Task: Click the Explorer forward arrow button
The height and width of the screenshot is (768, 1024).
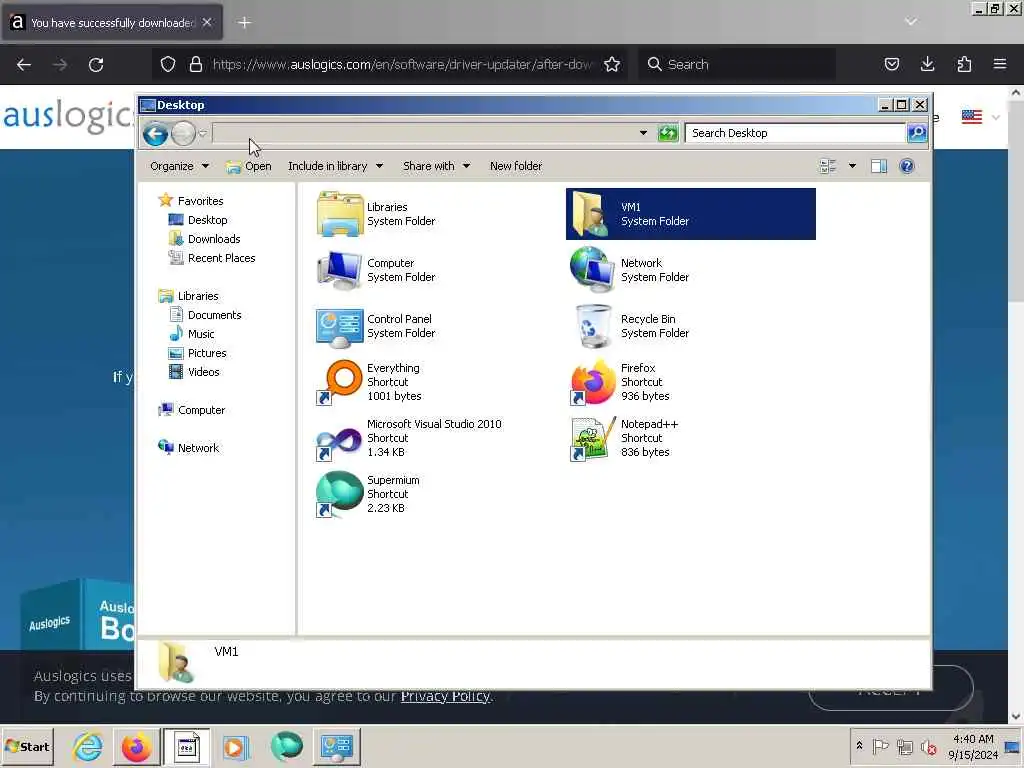Action: tap(184, 134)
